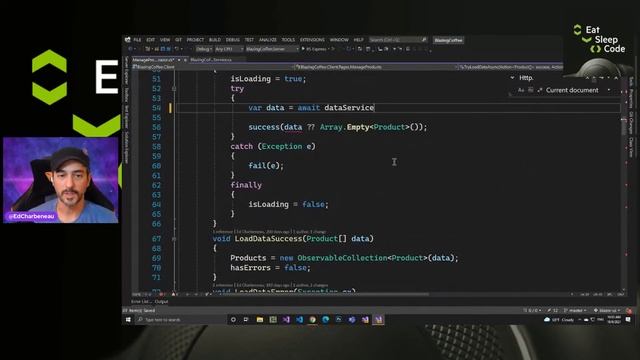Open the ANALYZE menu
Image resolution: width=640 pixels, height=360 pixels.
point(268,40)
